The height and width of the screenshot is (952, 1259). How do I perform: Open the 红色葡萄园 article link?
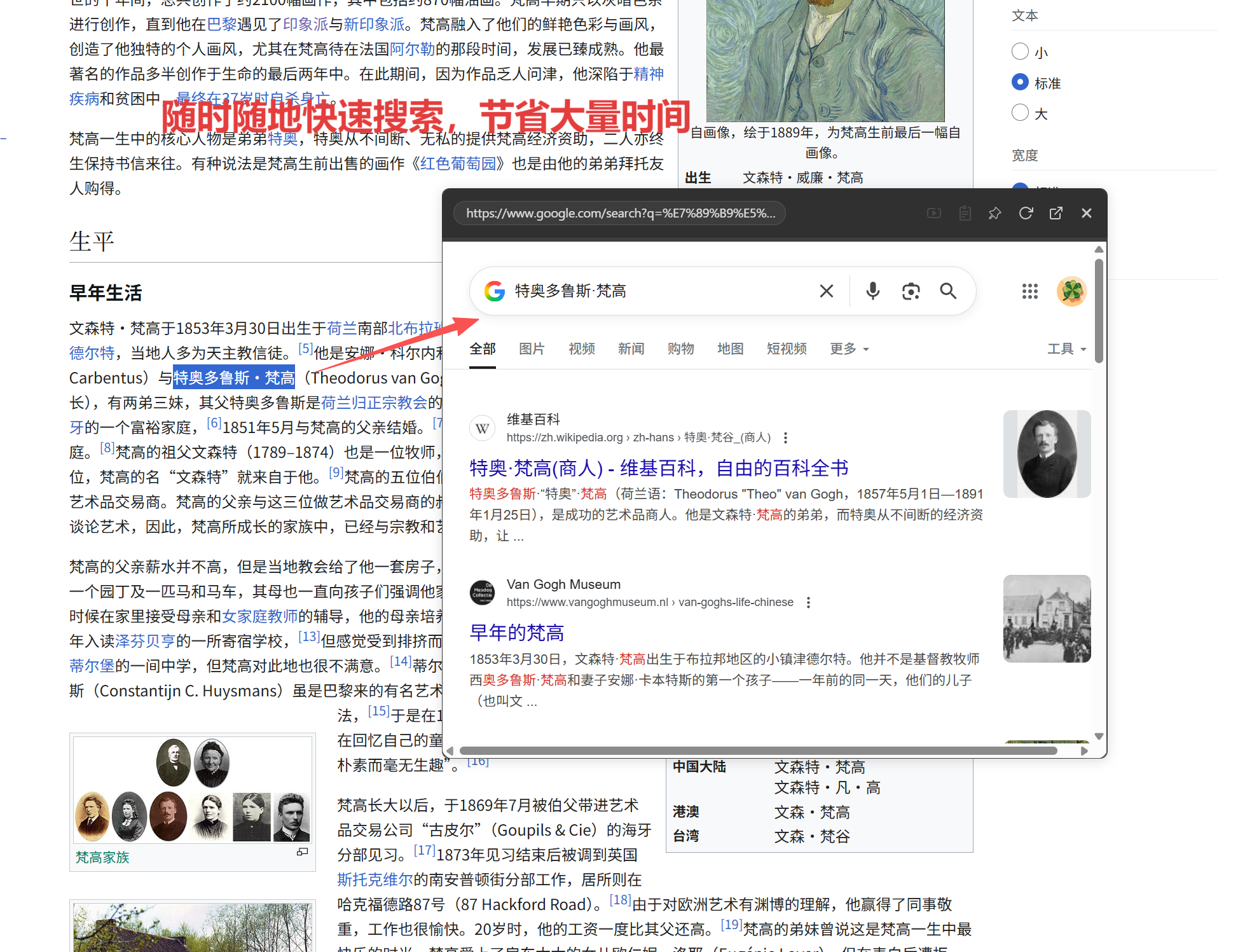pyautogui.click(x=458, y=163)
